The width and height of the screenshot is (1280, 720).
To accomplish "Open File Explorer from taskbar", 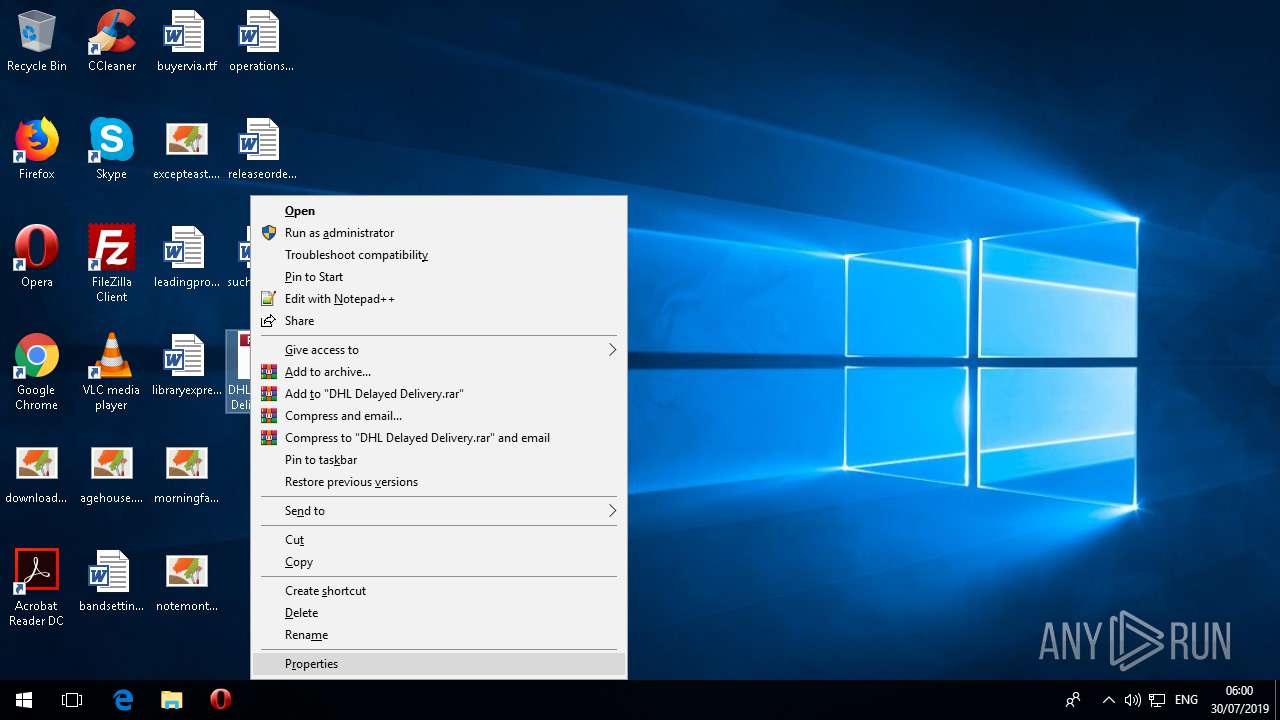I will click(x=172, y=700).
